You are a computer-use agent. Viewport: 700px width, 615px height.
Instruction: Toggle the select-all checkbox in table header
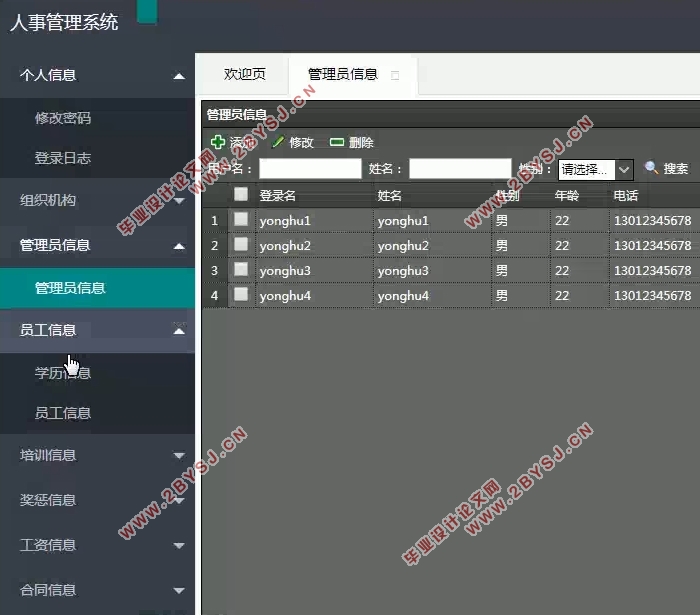click(x=241, y=195)
